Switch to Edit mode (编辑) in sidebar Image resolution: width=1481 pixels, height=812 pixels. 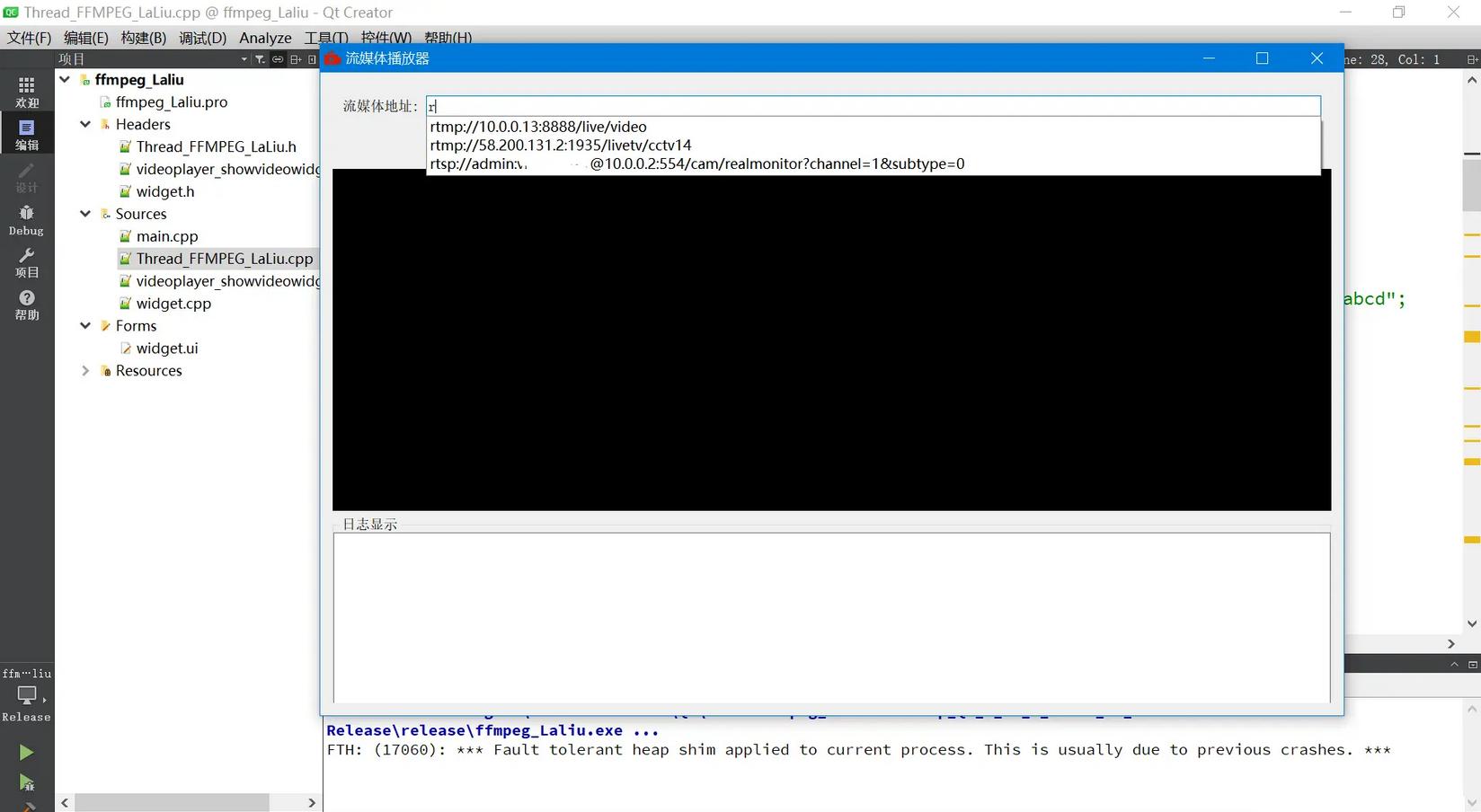coord(26,133)
